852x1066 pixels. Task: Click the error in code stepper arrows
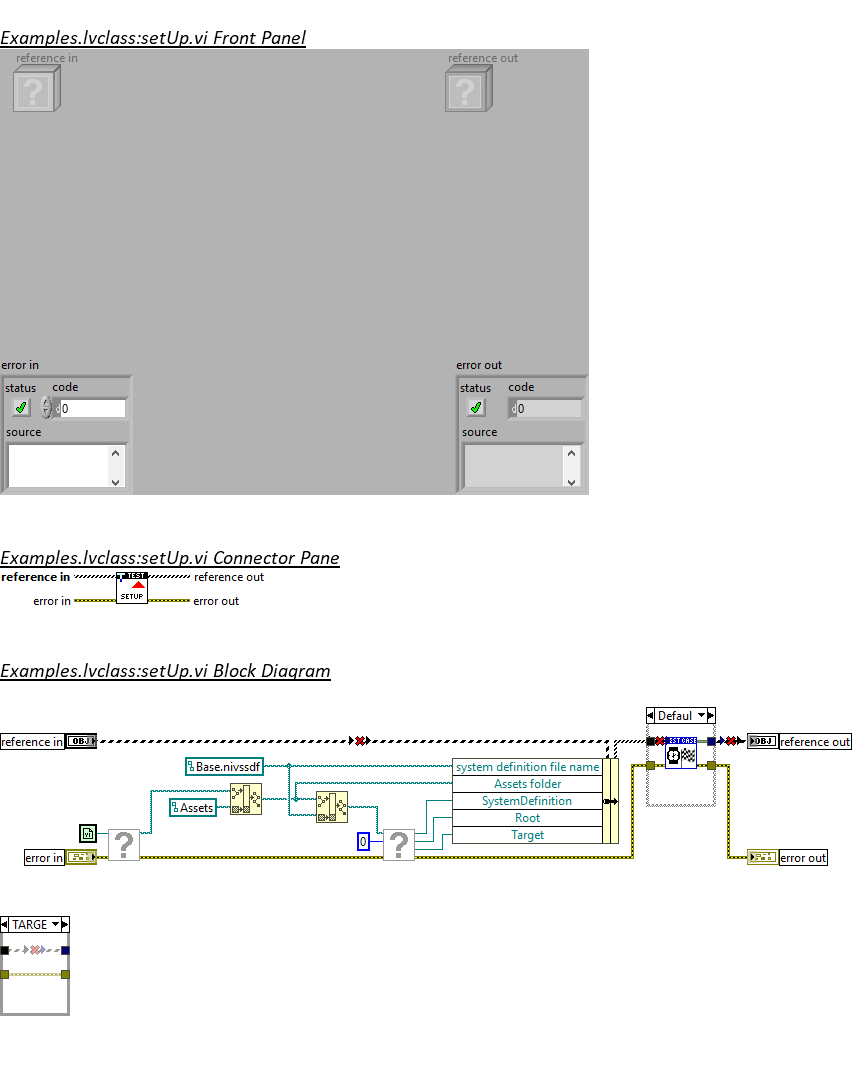point(46,408)
